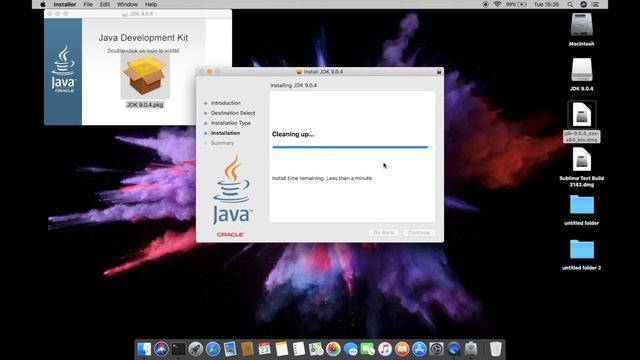Open the Installer menu

click(65, 4)
